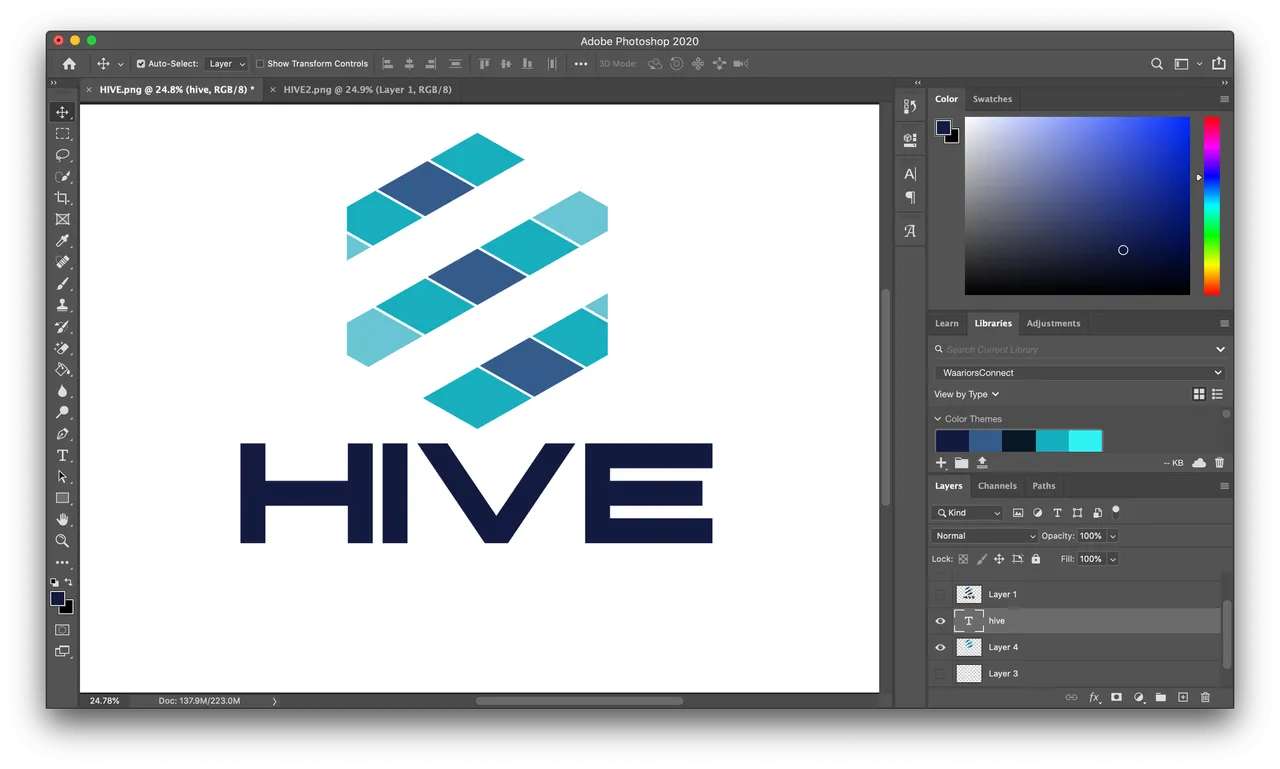Select the Zoom tool in toolbox

coord(62,541)
